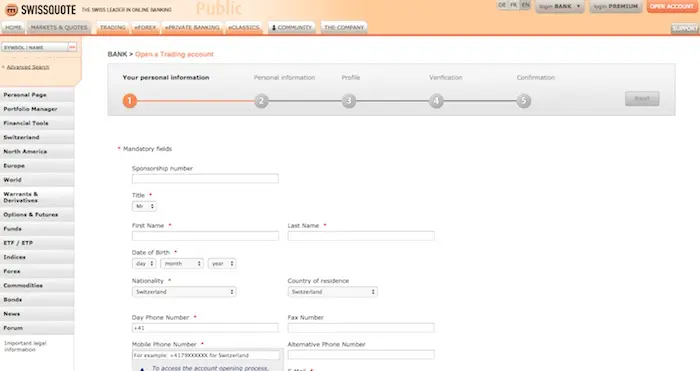Open the birth year dropdown
The width and height of the screenshot is (700, 371).
222,263
